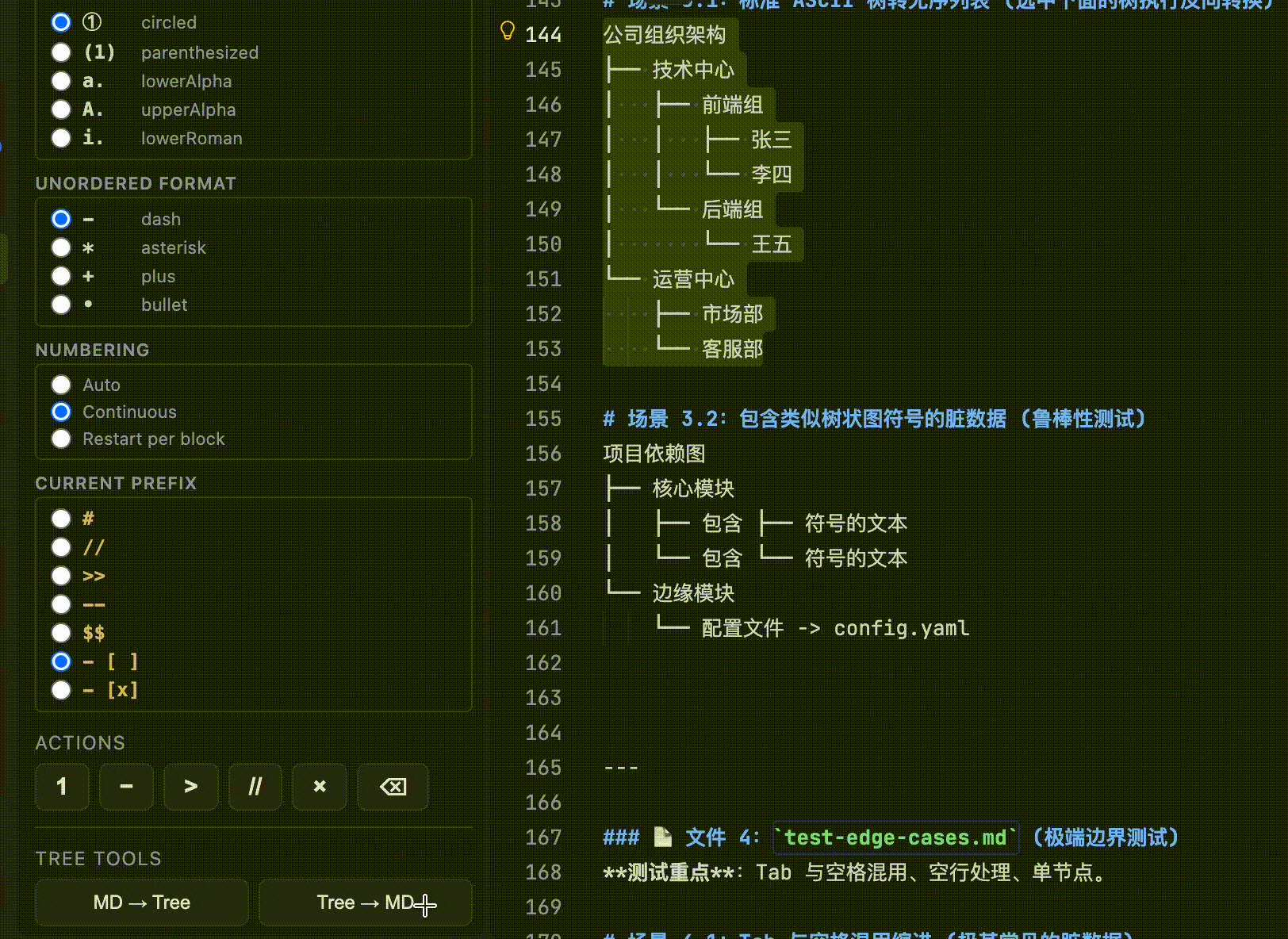Select the - [x] checked prefix
The height and width of the screenshot is (939, 1288).
(61, 690)
